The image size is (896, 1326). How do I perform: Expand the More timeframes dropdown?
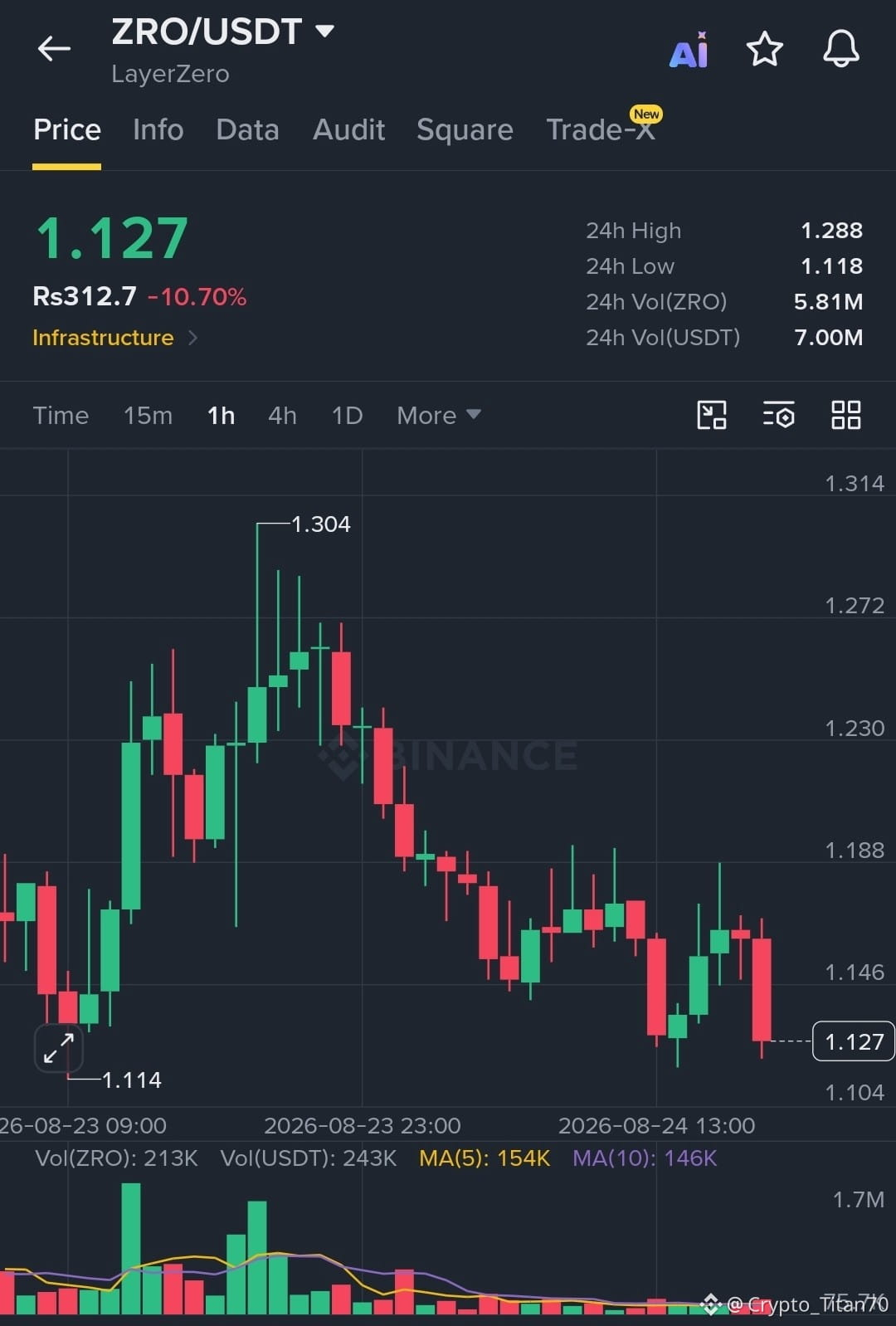(438, 415)
